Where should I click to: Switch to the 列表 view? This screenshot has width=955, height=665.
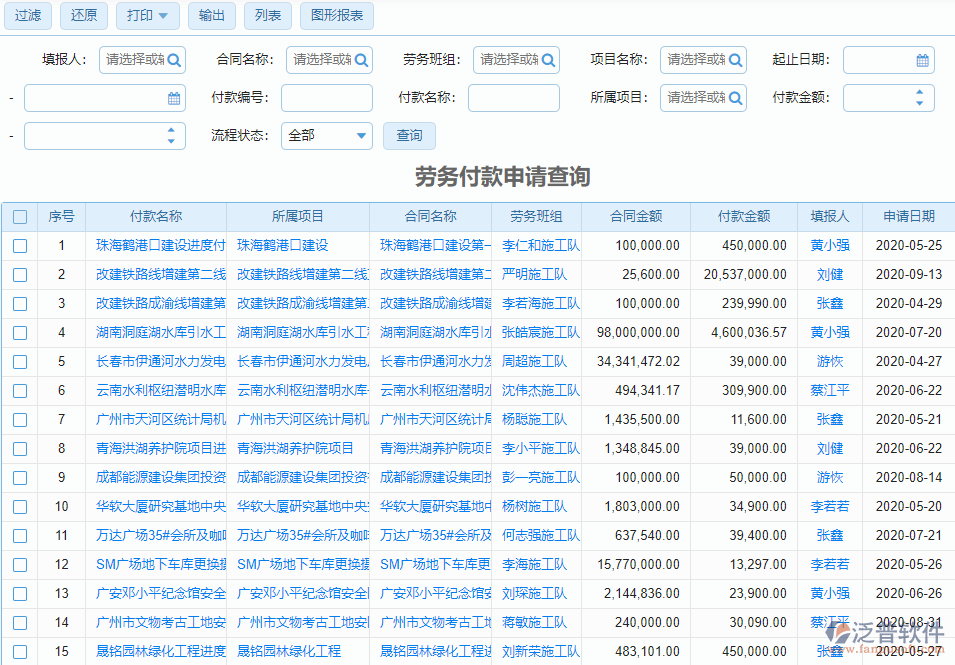[267, 16]
